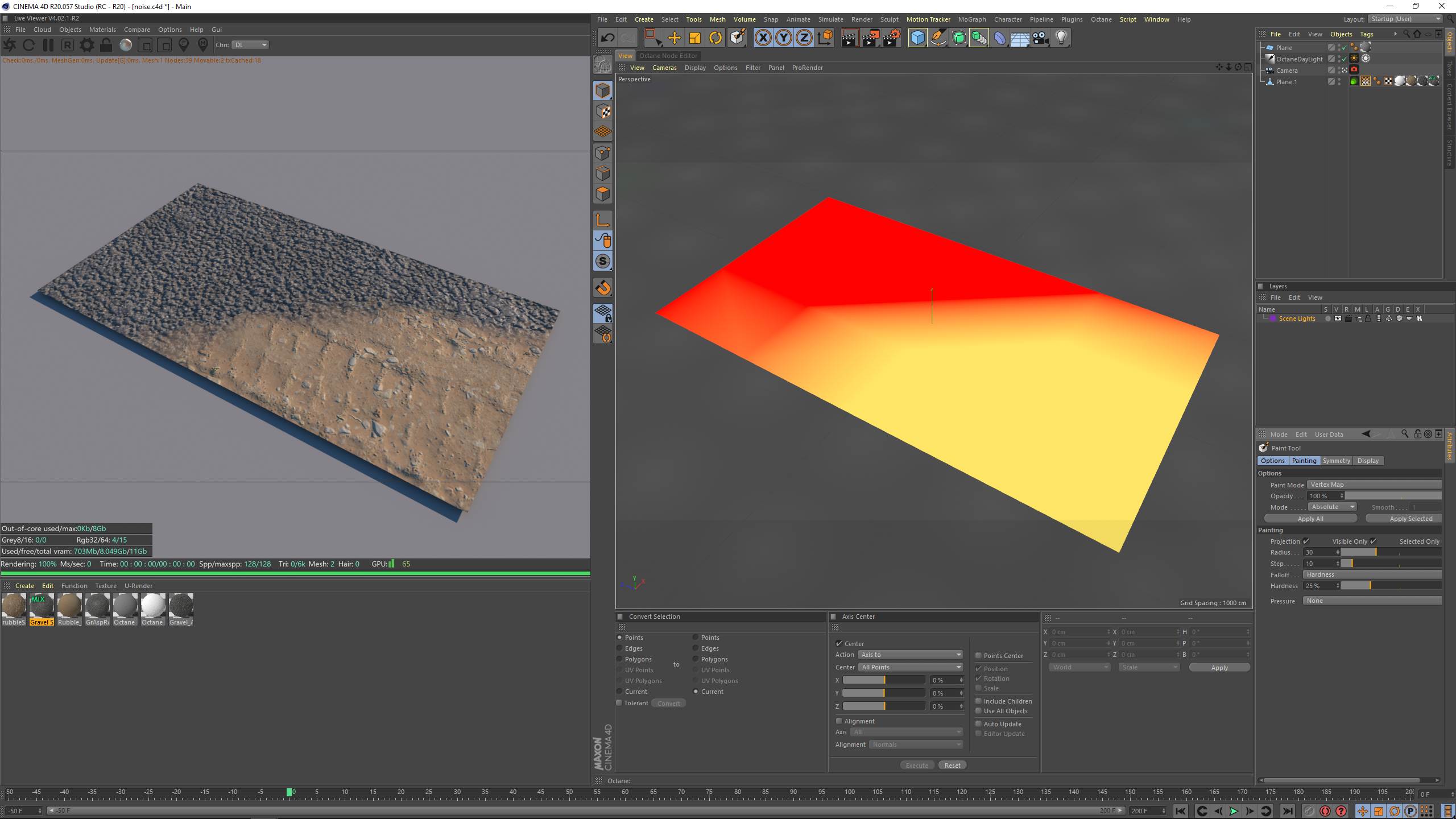The image size is (1456, 819).
Task: Click the Apply All button
Action: tap(1310, 519)
